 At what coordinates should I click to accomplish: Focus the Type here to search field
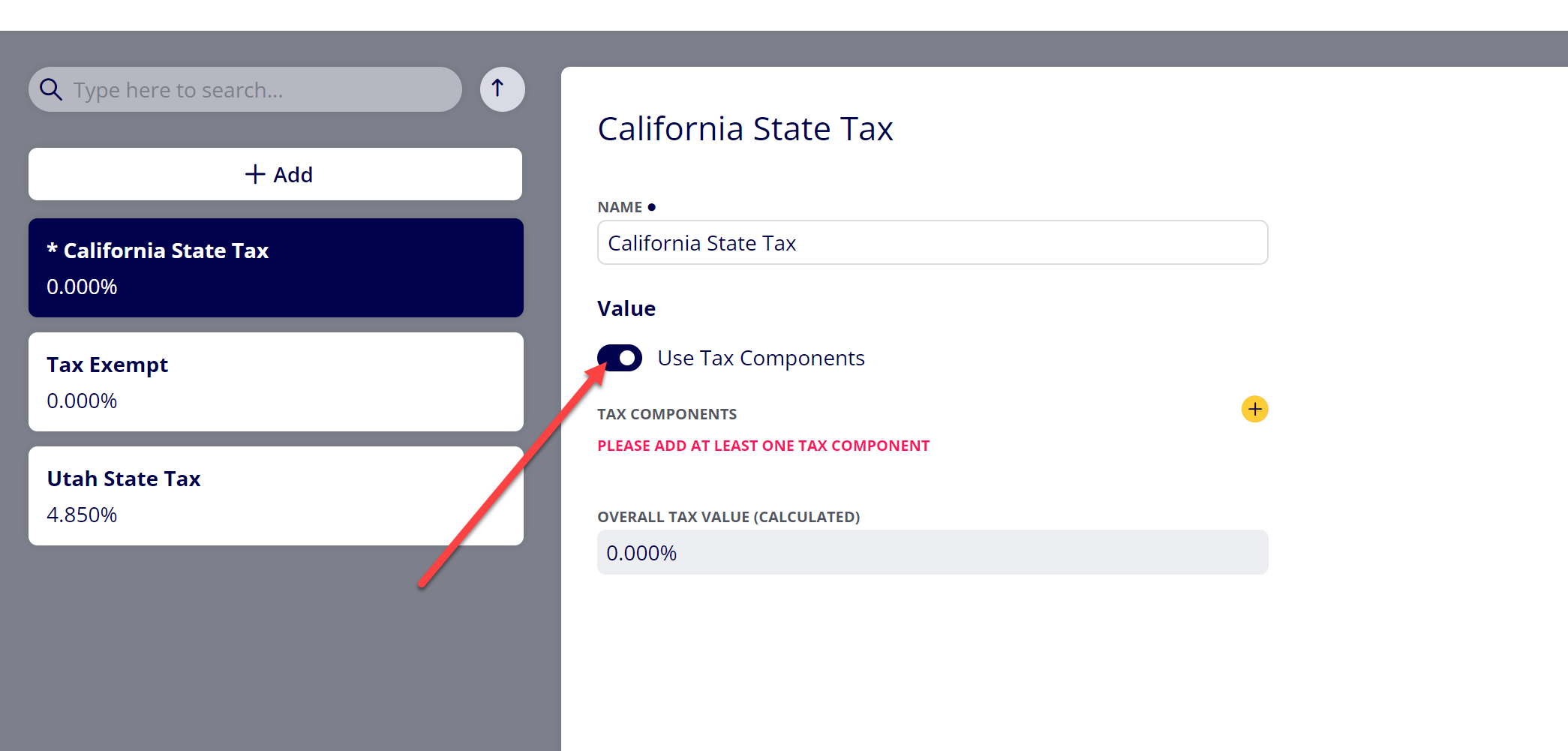tap(245, 89)
